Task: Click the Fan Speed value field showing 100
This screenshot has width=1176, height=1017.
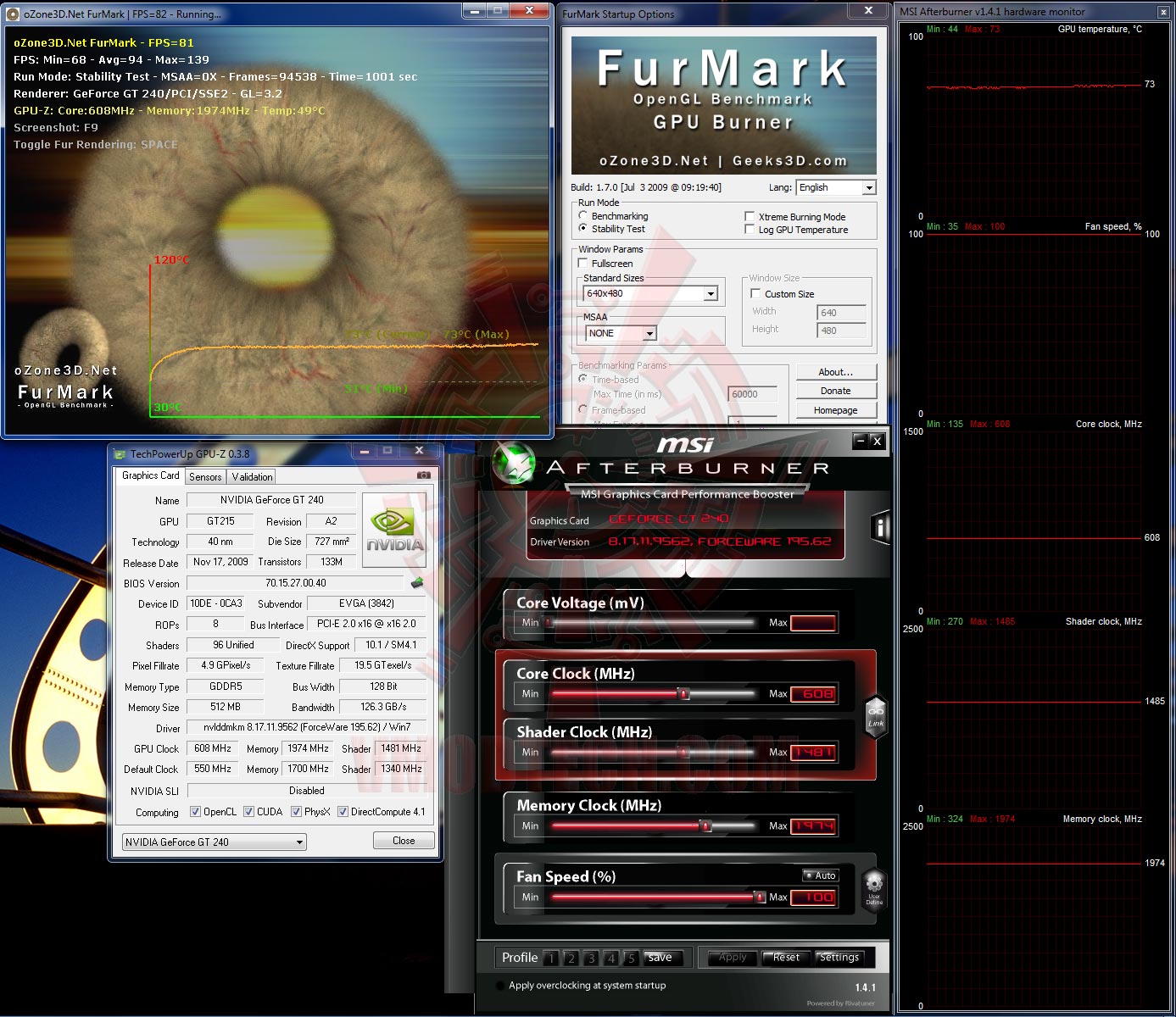Action: tap(814, 898)
